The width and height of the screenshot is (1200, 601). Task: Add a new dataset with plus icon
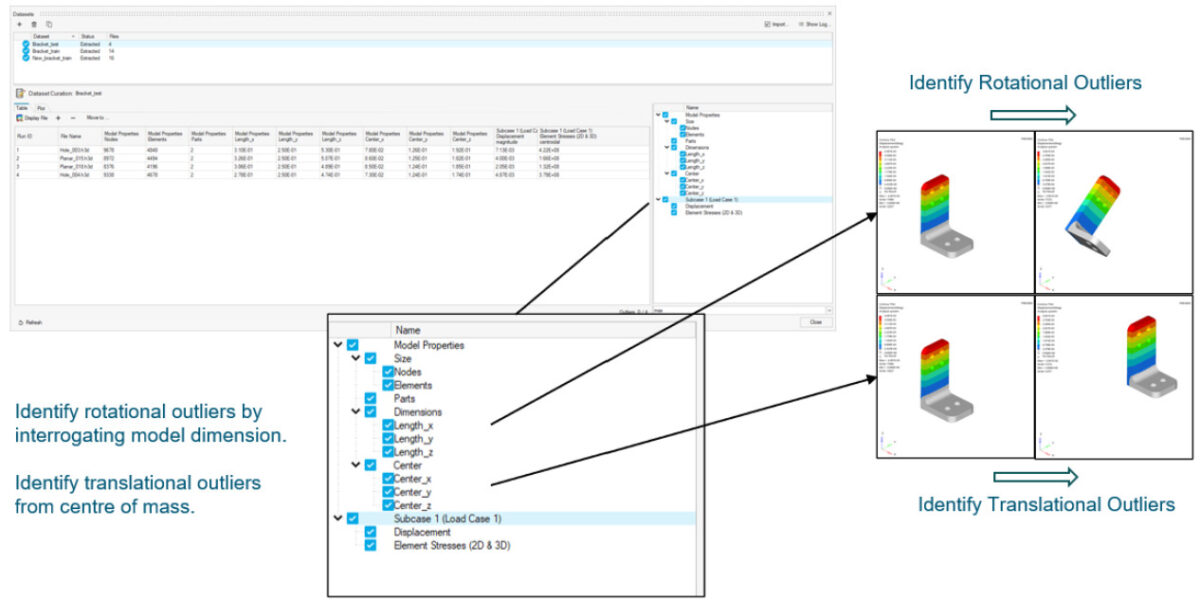click(21, 23)
